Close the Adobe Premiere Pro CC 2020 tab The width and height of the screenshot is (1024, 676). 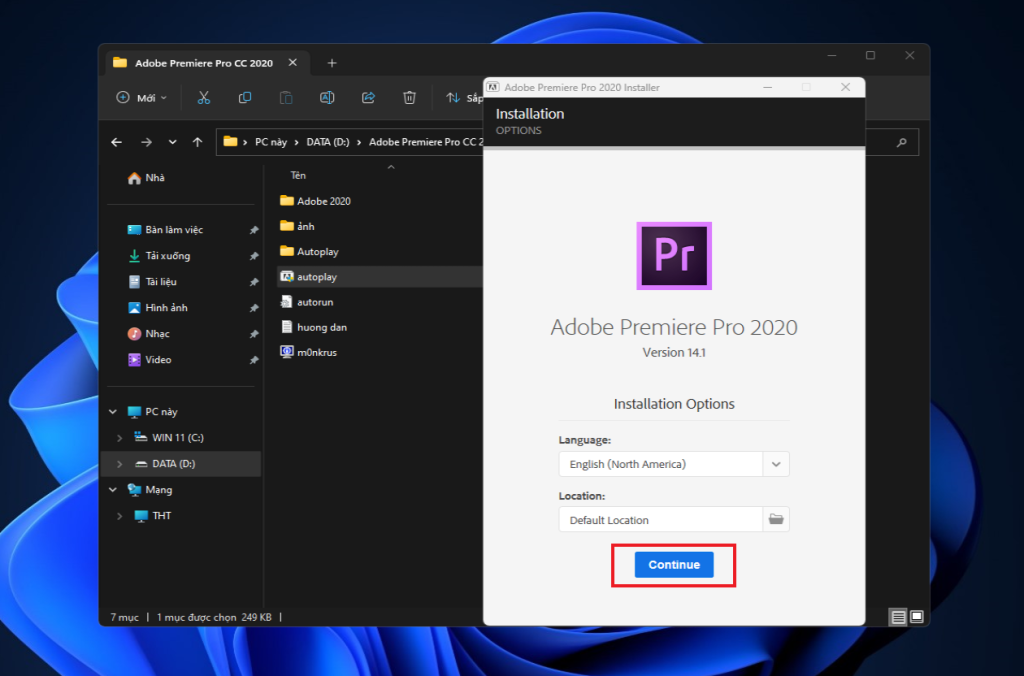coord(293,63)
